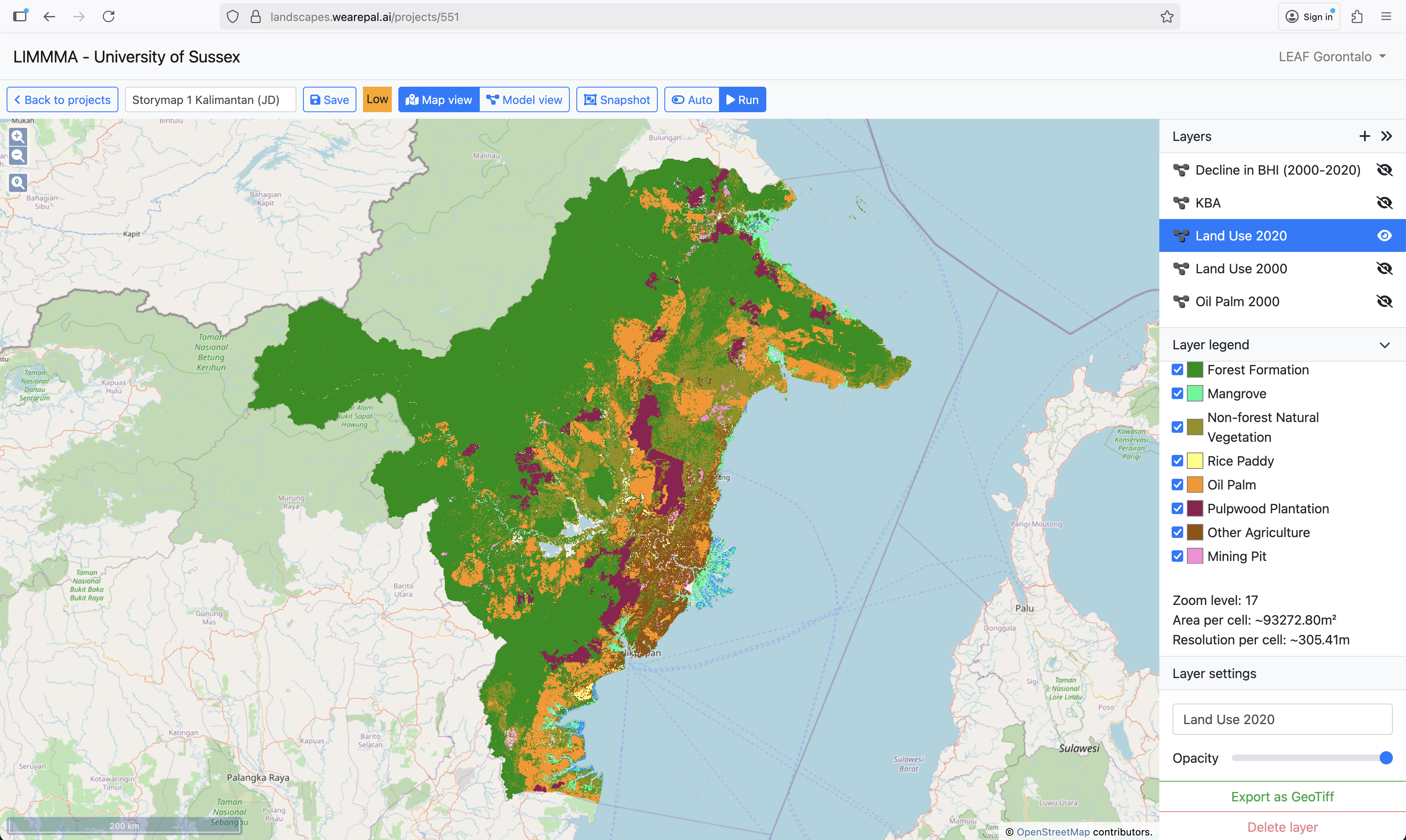Image resolution: width=1406 pixels, height=840 pixels.
Task: Click the Opacity slider handle
Action: click(1385, 758)
